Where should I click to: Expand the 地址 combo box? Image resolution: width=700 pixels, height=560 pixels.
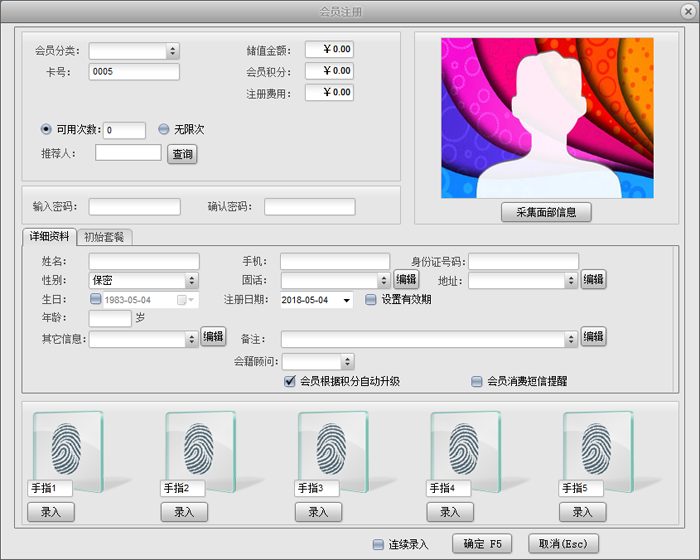tap(571, 280)
